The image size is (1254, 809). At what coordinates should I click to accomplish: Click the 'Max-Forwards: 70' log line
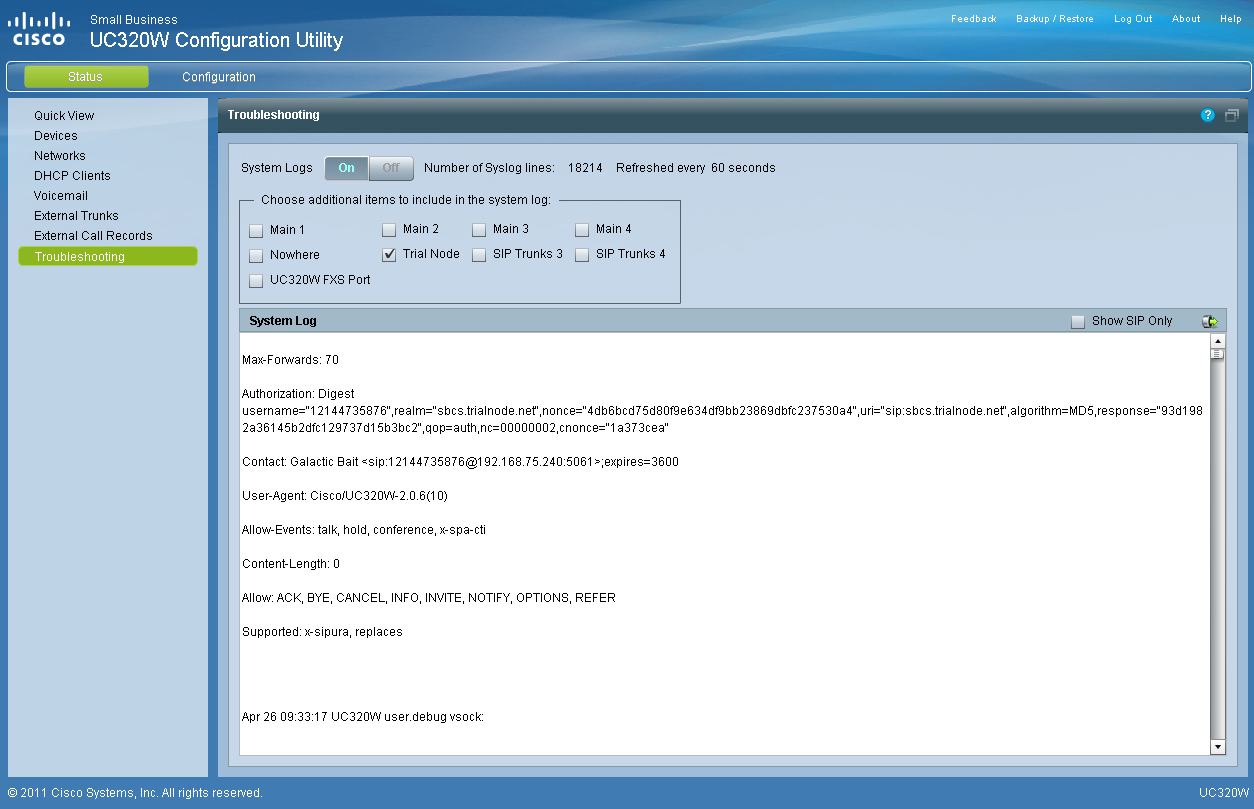click(290, 360)
